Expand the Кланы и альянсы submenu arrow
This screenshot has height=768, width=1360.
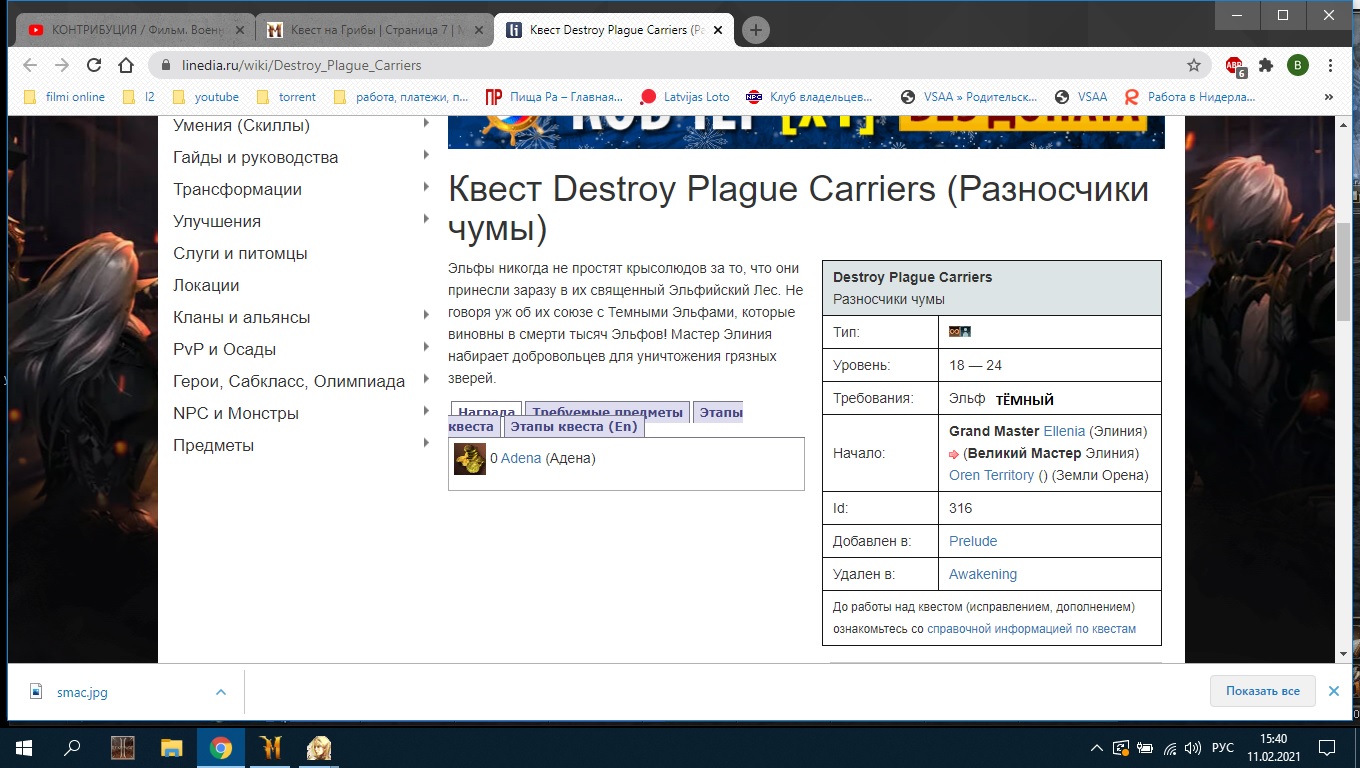click(x=427, y=316)
